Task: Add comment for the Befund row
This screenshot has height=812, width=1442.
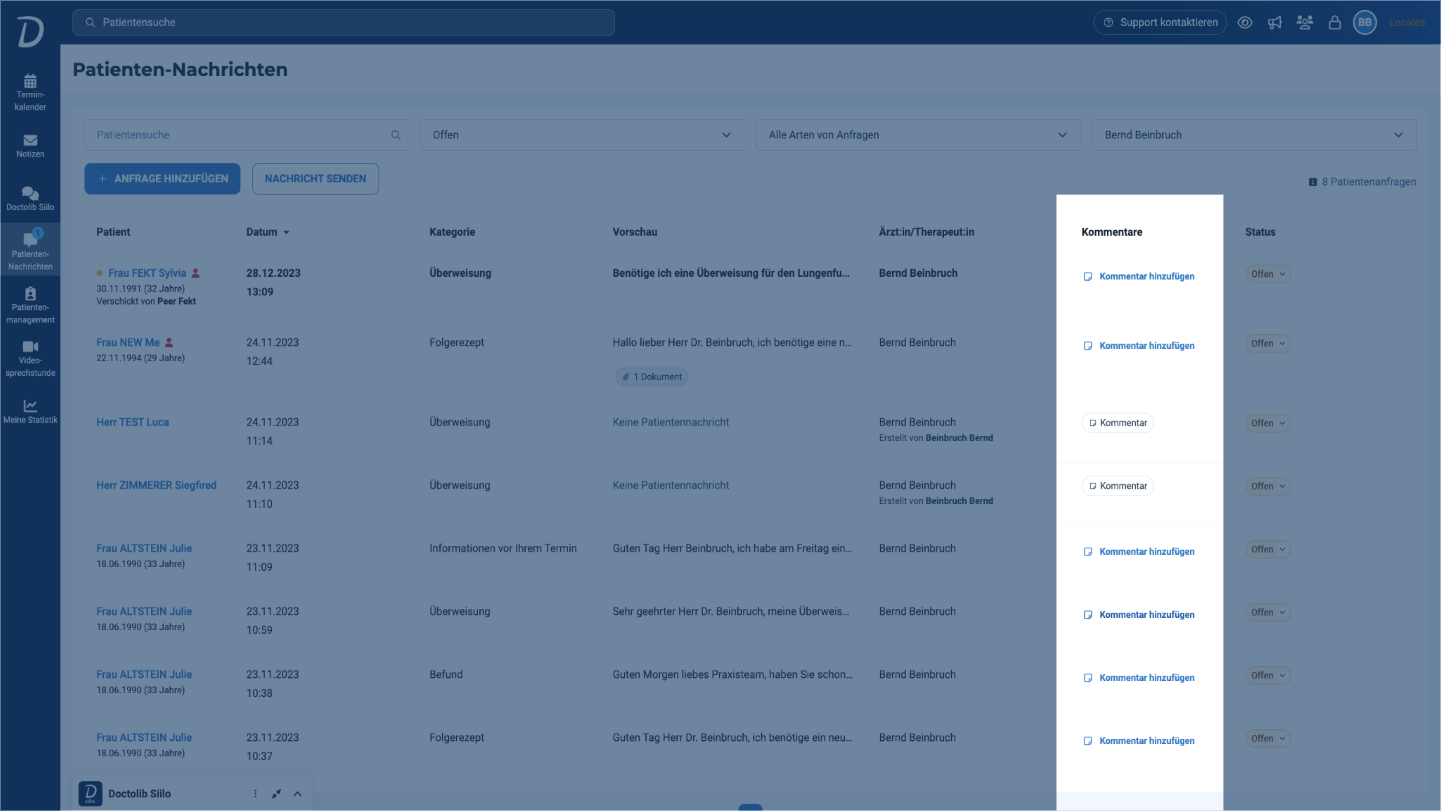Action: click(1139, 678)
